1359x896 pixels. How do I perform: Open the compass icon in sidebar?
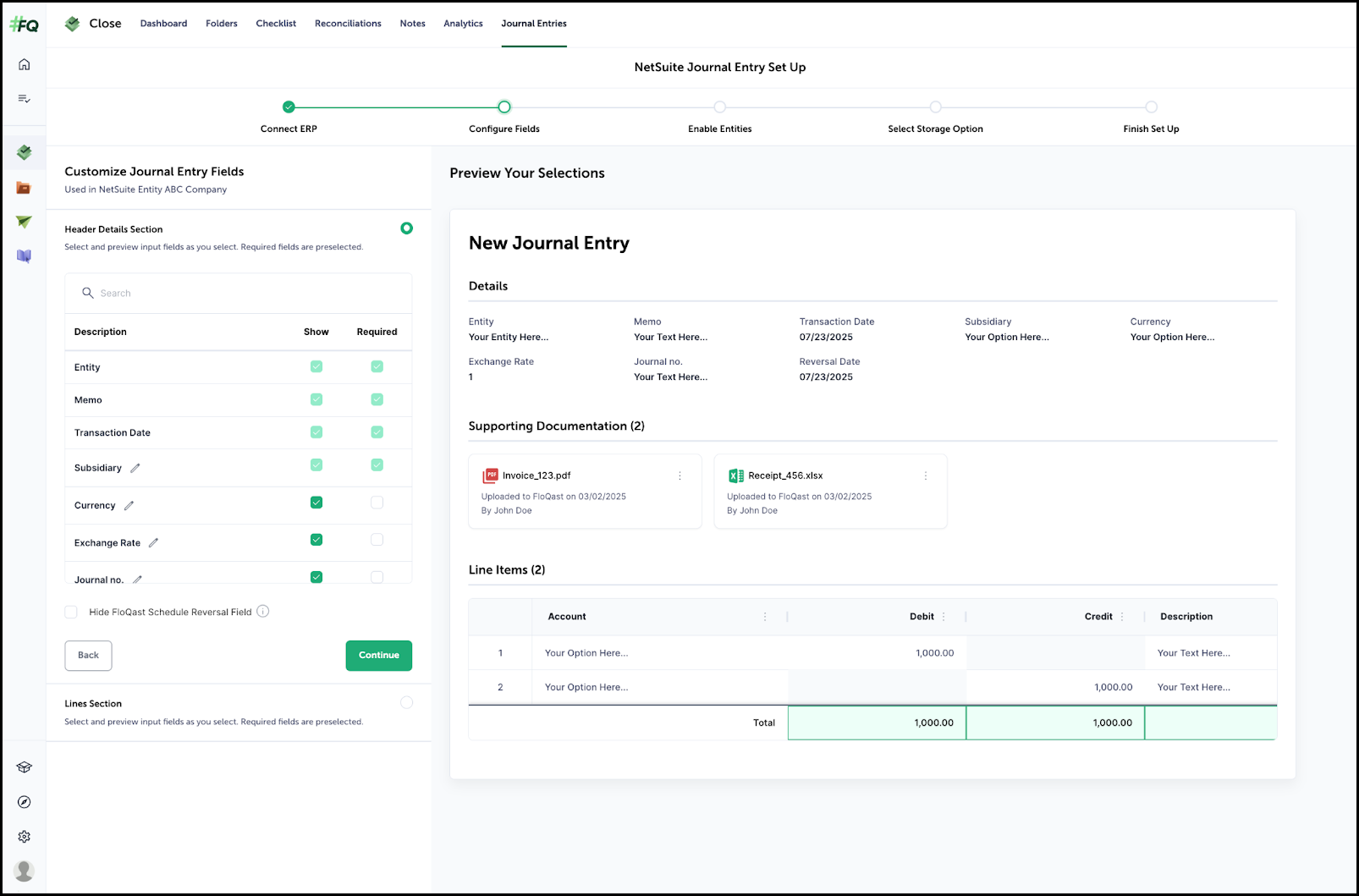pos(25,802)
